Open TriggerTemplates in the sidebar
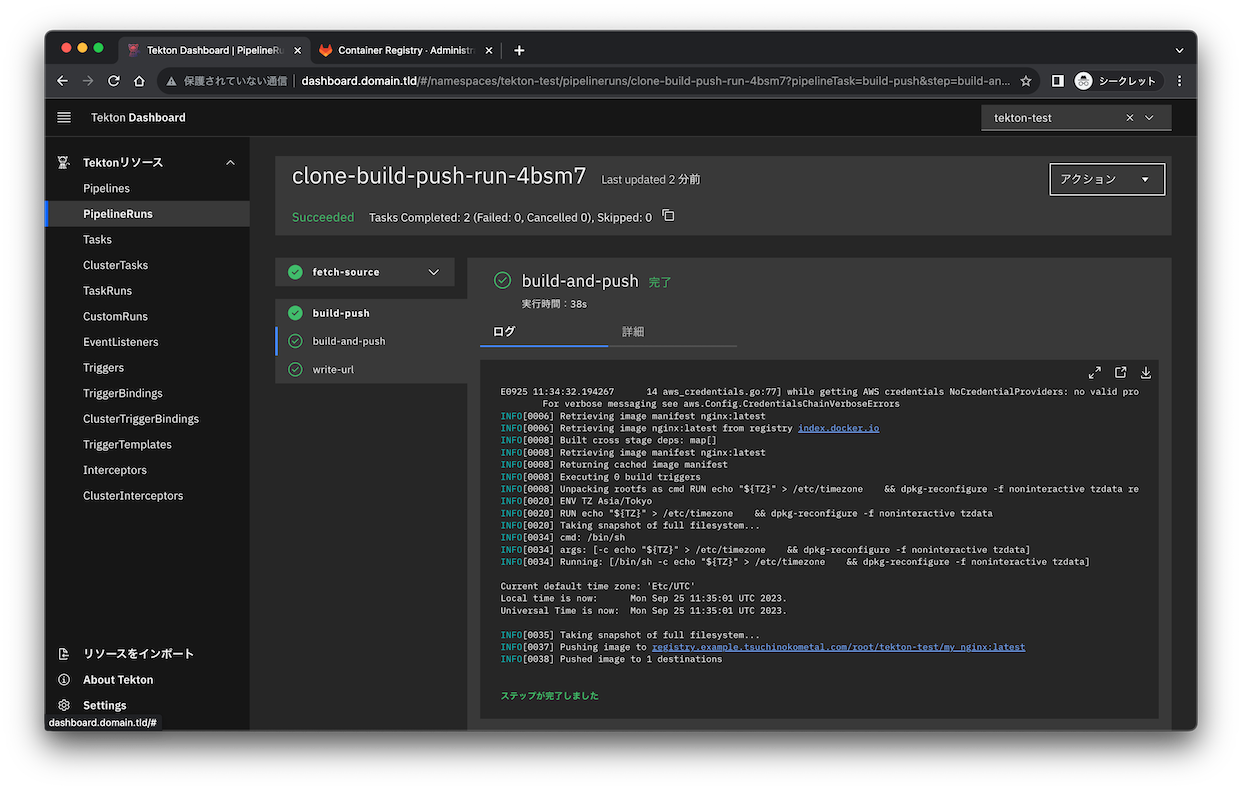 click(x=147, y=445)
